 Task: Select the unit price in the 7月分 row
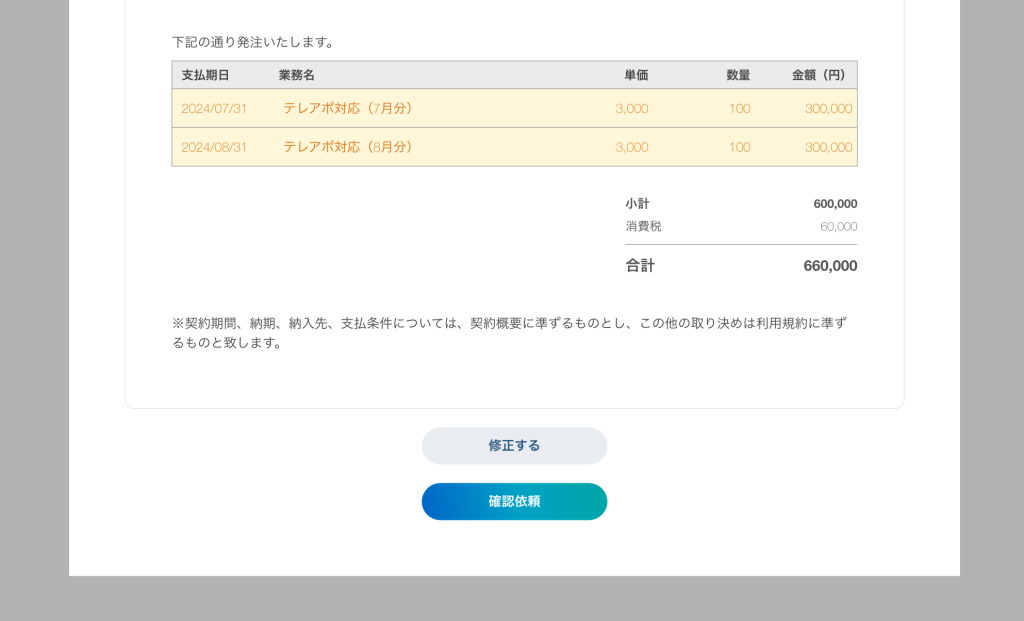[x=631, y=108]
